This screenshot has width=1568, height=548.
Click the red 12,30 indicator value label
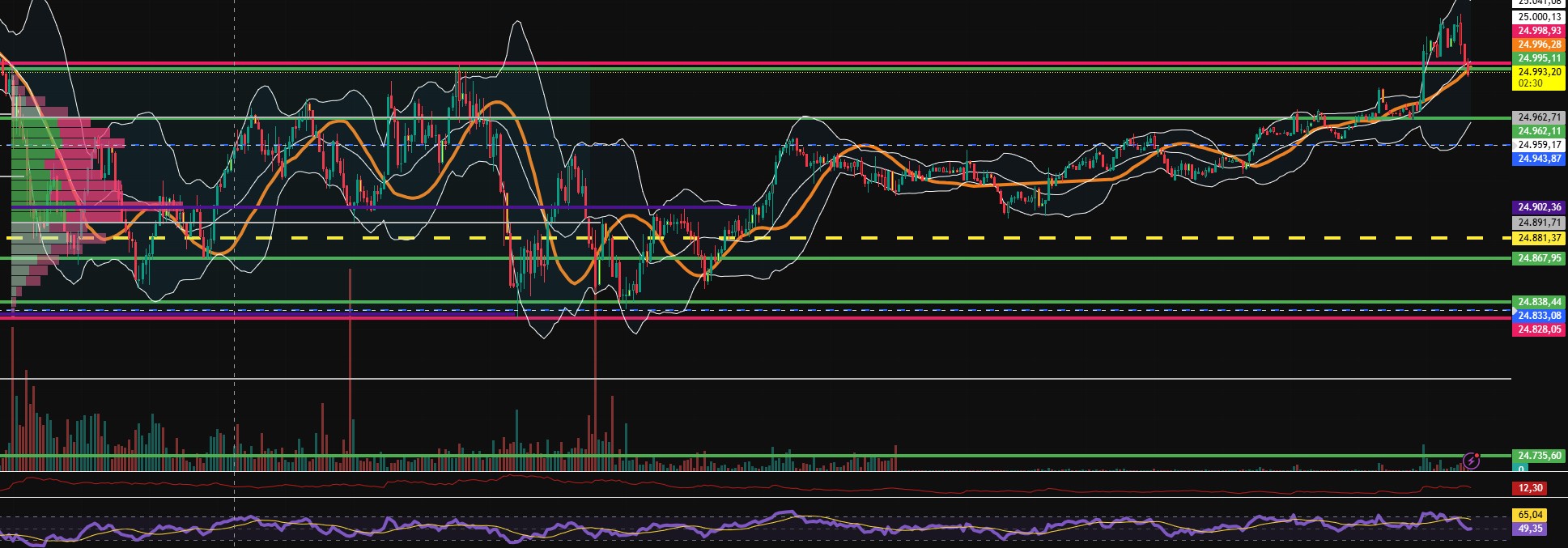point(1529,488)
